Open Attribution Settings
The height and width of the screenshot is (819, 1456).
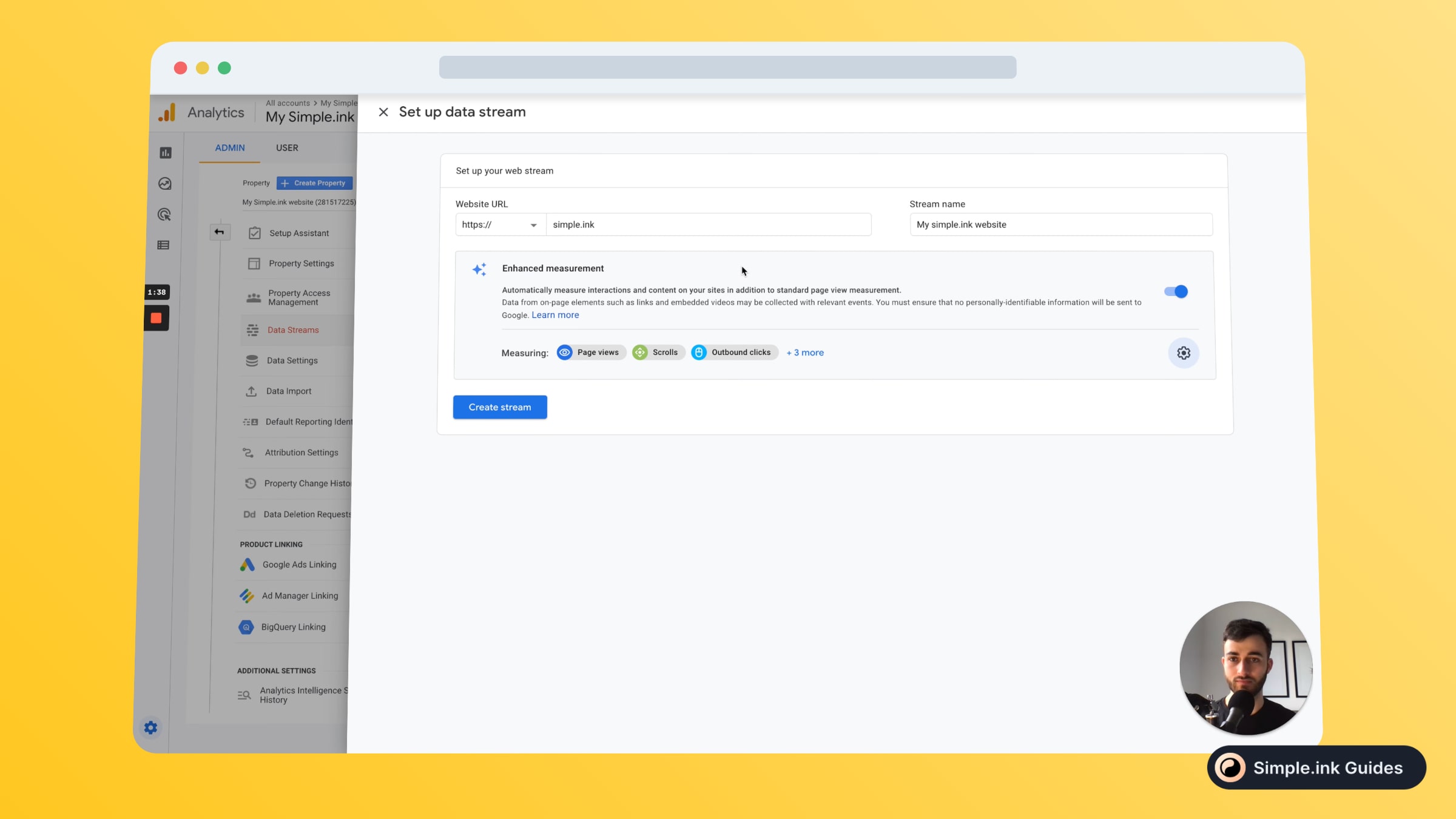coord(301,453)
